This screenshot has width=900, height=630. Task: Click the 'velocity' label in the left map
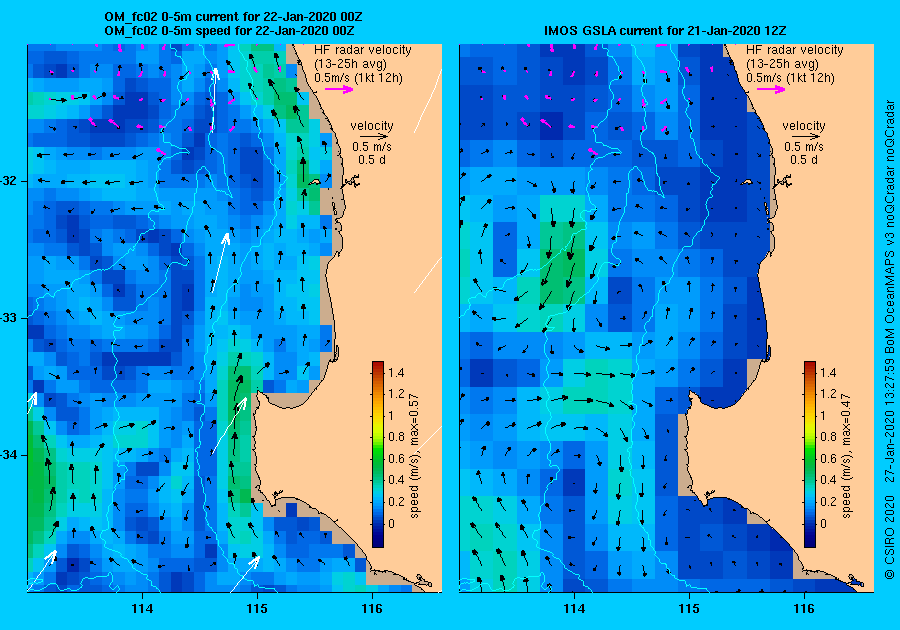pos(372,126)
